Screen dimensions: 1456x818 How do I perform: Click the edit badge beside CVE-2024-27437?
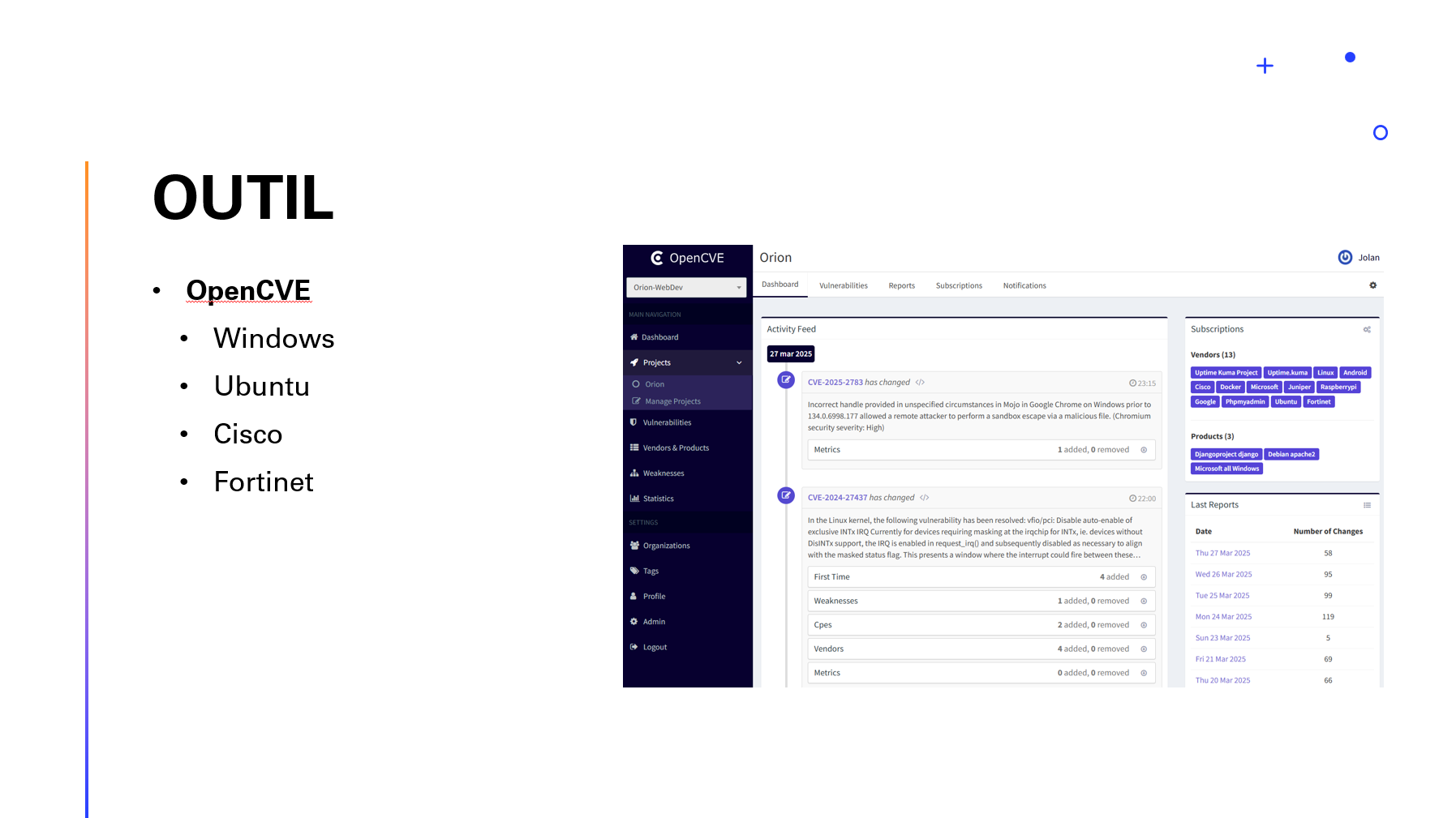[x=786, y=495]
